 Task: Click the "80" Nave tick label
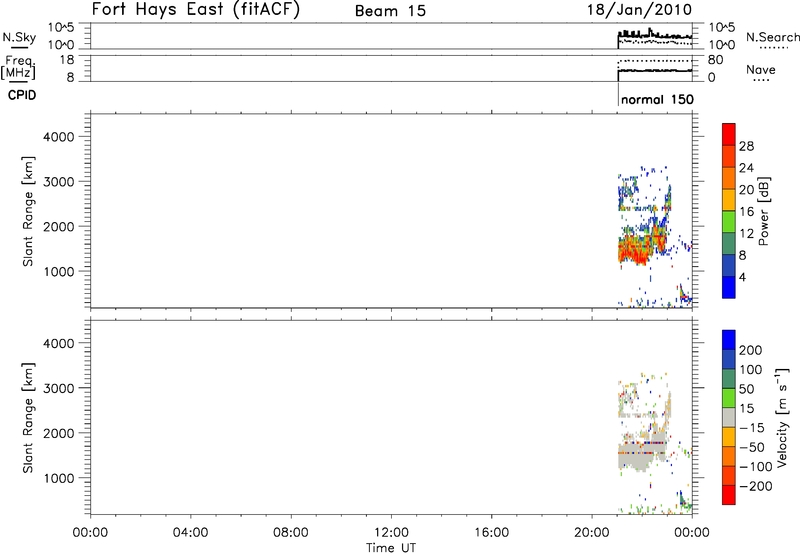pos(715,60)
